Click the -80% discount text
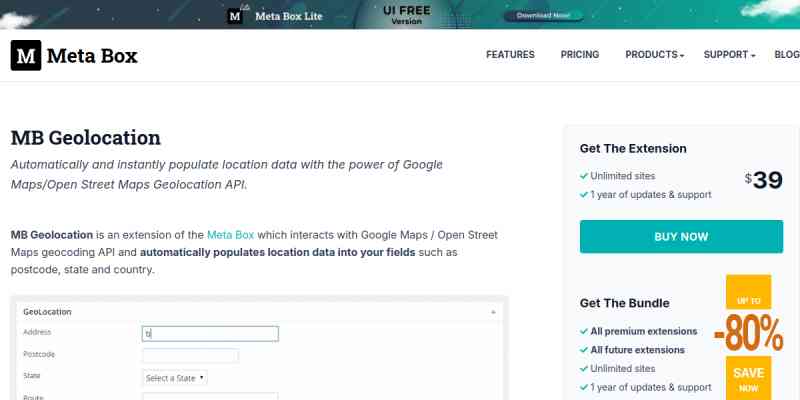 tap(748, 333)
